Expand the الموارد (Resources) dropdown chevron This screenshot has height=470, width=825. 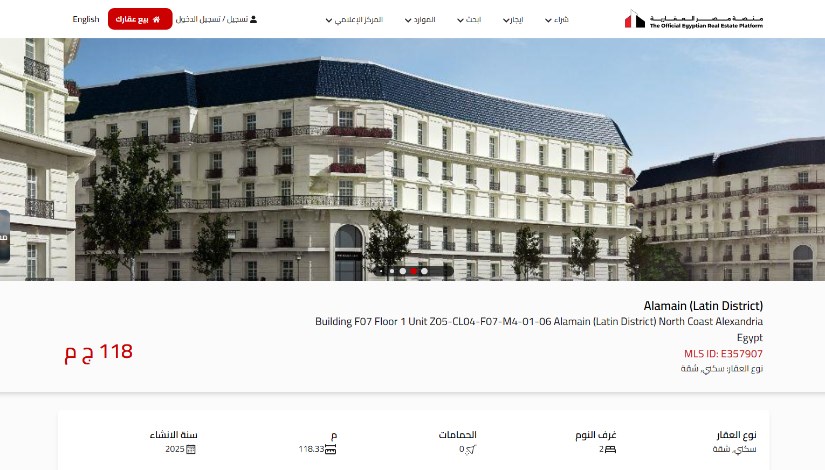click(408, 21)
